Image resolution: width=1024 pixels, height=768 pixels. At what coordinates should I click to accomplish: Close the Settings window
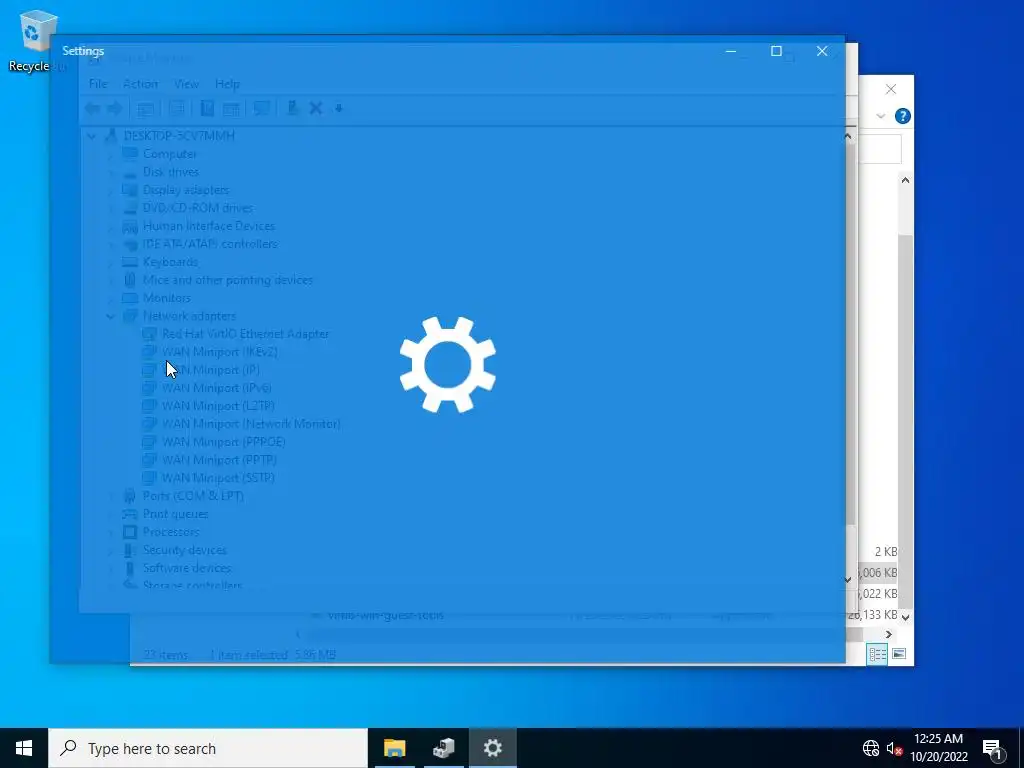[x=822, y=51]
